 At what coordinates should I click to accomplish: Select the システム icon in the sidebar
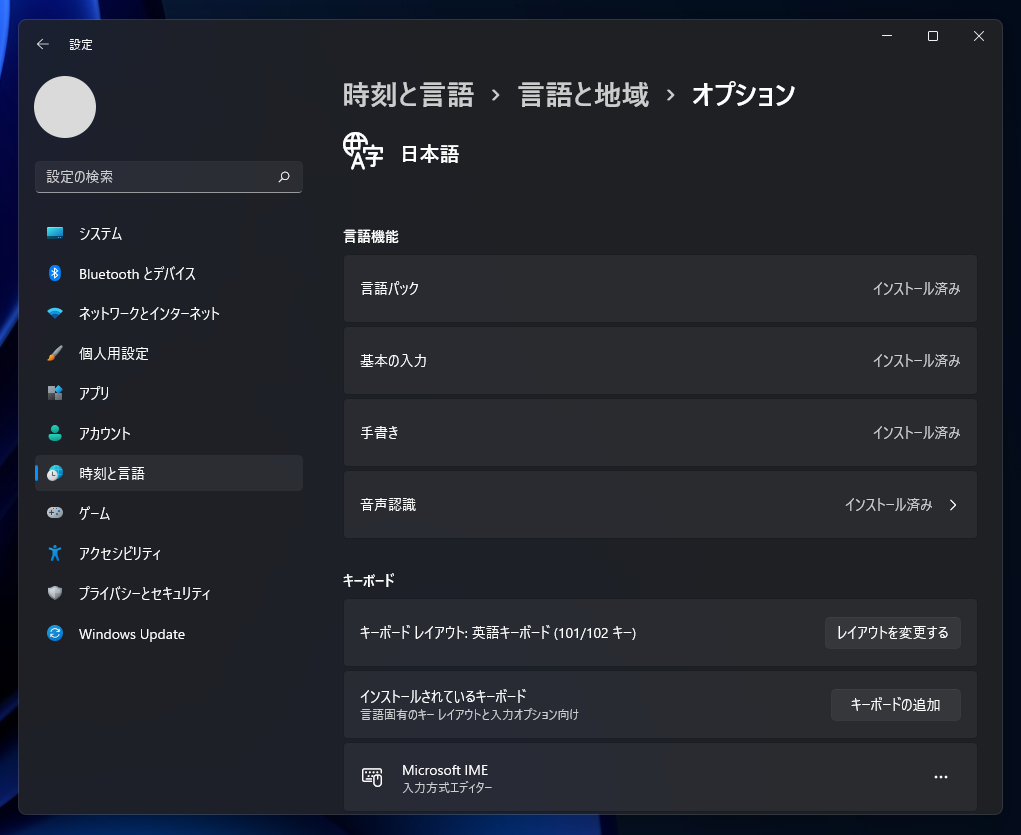pyautogui.click(x=54, y=233)
